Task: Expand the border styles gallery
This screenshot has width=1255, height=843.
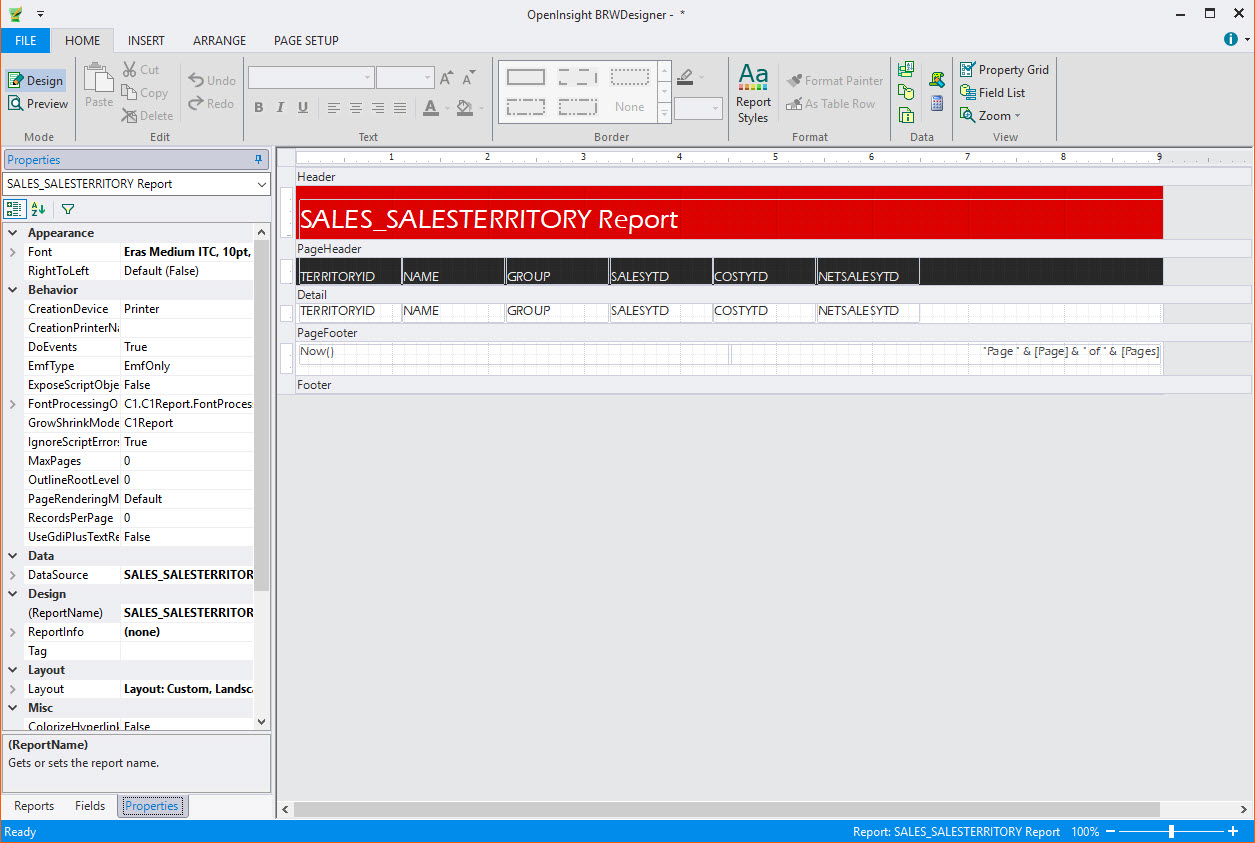Action: (x=665, y=115)
